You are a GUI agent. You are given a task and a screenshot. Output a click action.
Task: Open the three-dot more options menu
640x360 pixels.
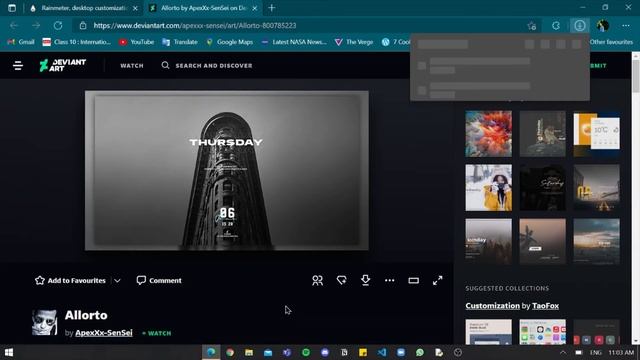tap(389, 280)
